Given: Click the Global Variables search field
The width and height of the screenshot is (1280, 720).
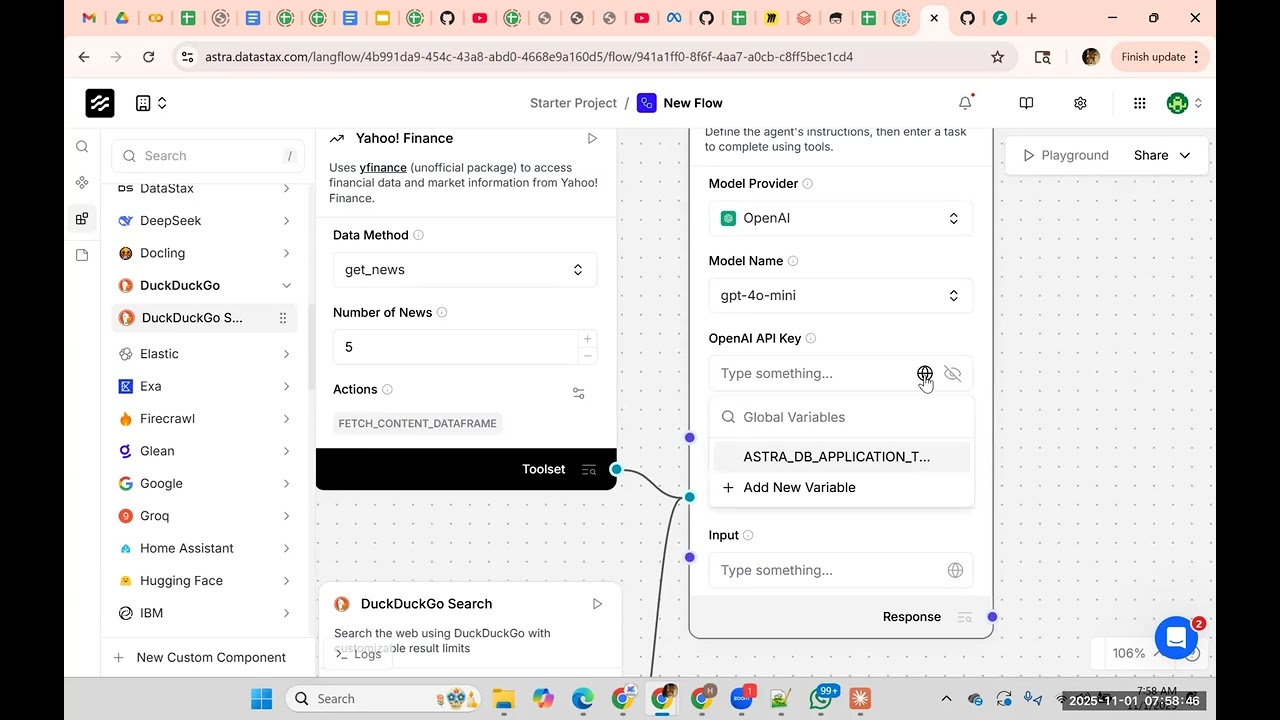Looking at the screenshot, I should [x=841, y=417].
